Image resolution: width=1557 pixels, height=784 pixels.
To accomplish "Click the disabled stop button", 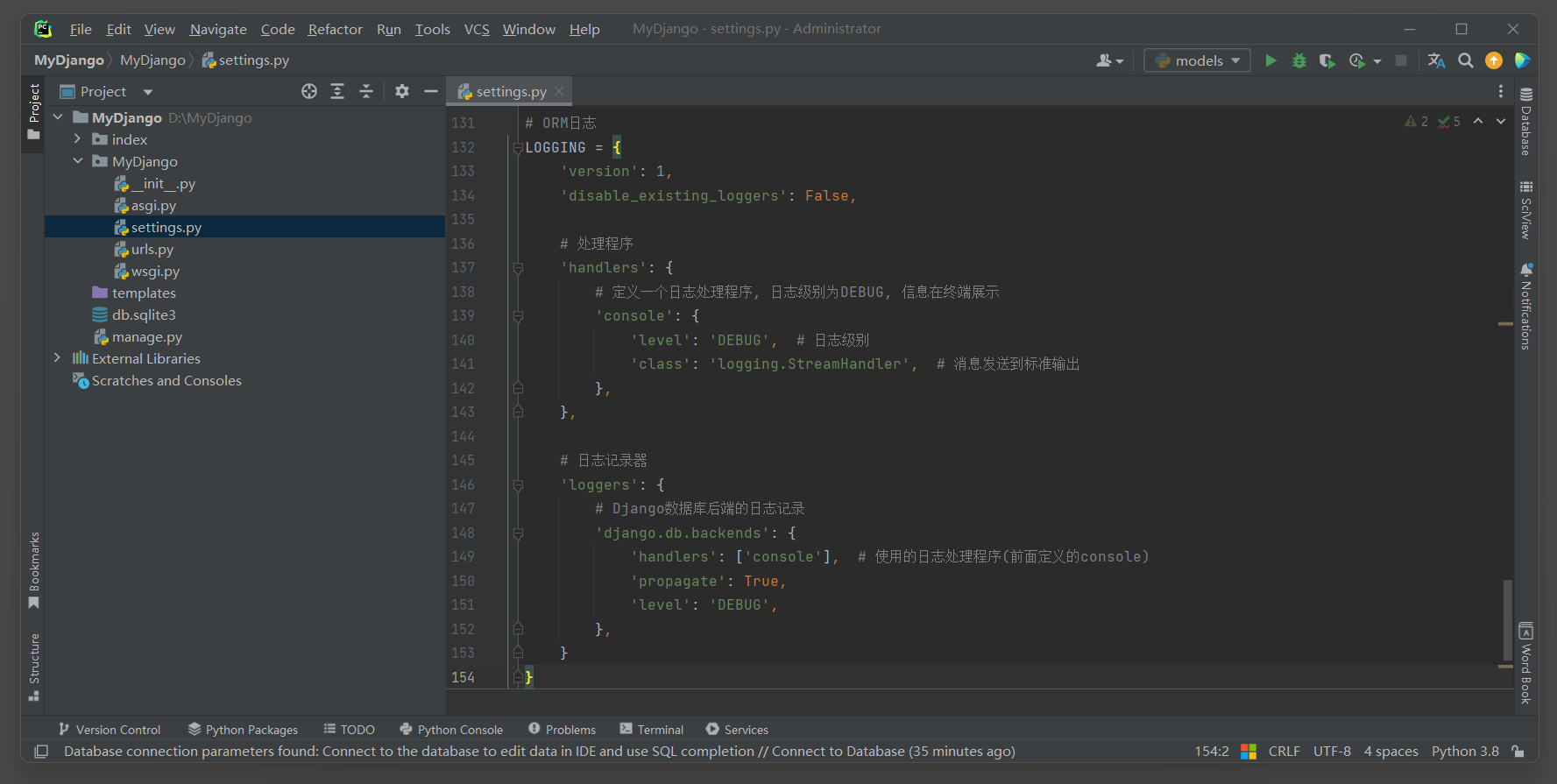I will pyautogui.click(x=1401, y=60).
